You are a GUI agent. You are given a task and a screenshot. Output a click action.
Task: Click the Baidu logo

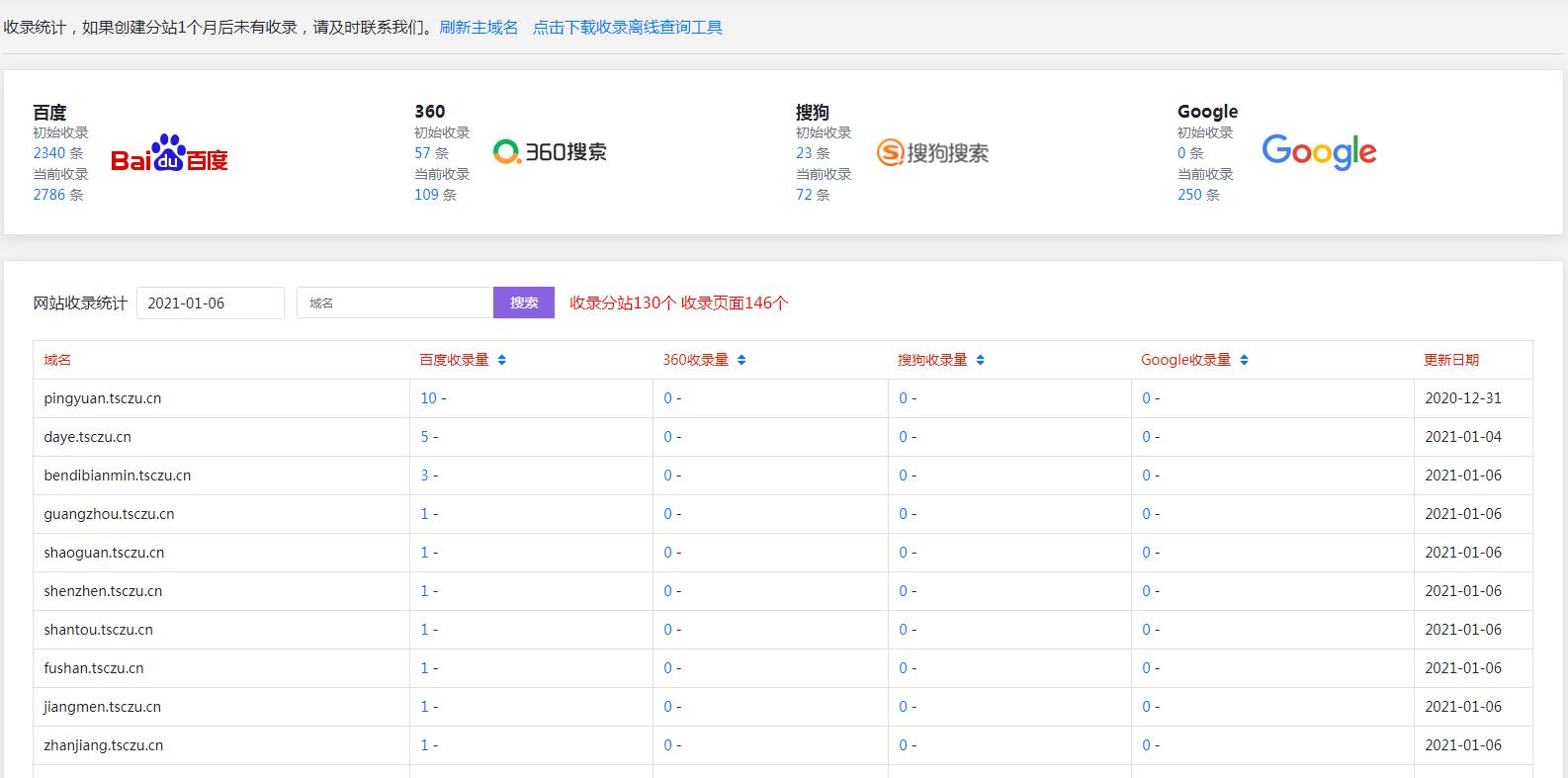(169, 154)
